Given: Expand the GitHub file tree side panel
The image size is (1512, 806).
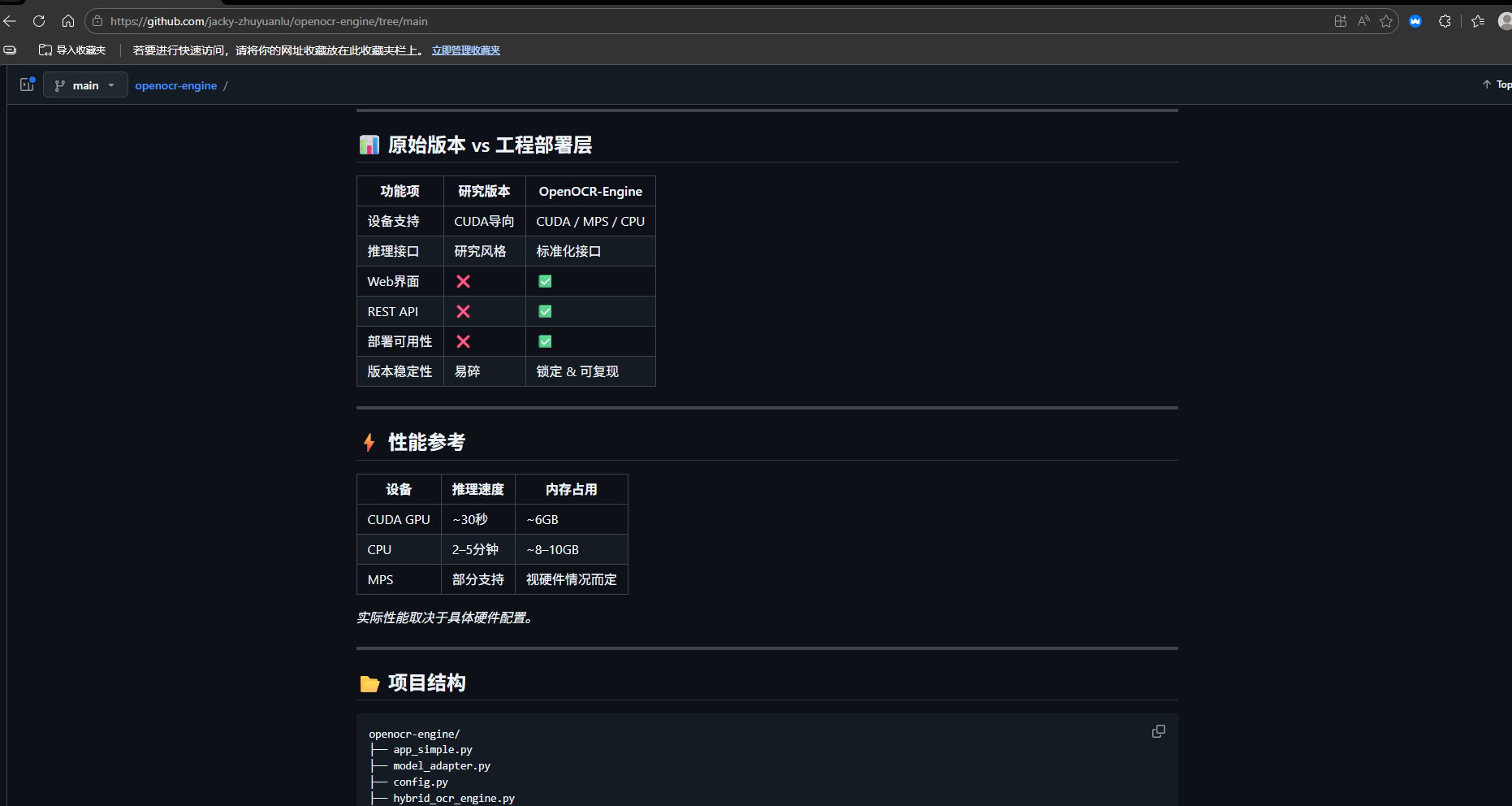Looking at the screenshot, I should [28, 84].
